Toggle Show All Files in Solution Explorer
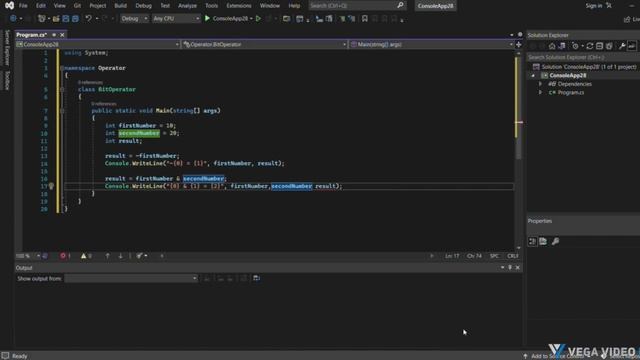The image size is (640, 360). [609, 46]
